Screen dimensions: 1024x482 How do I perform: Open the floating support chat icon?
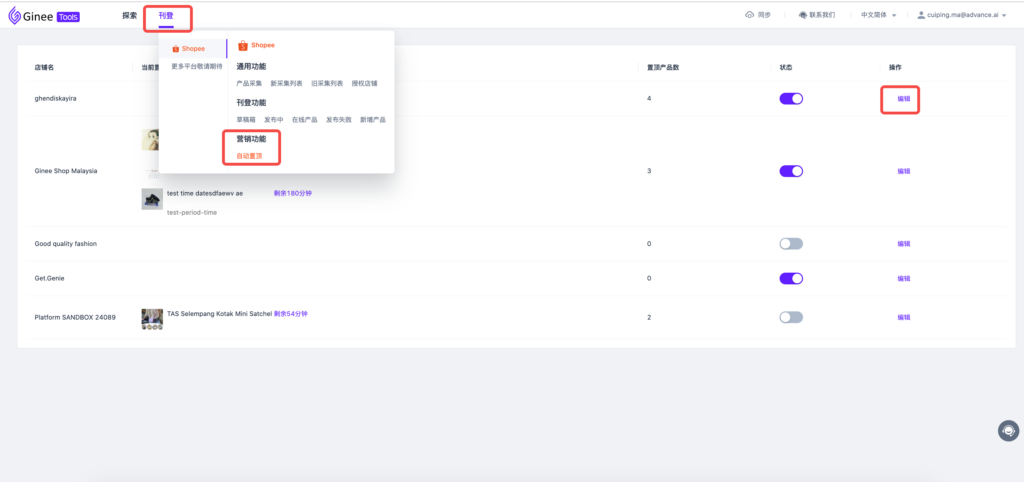1008,430
